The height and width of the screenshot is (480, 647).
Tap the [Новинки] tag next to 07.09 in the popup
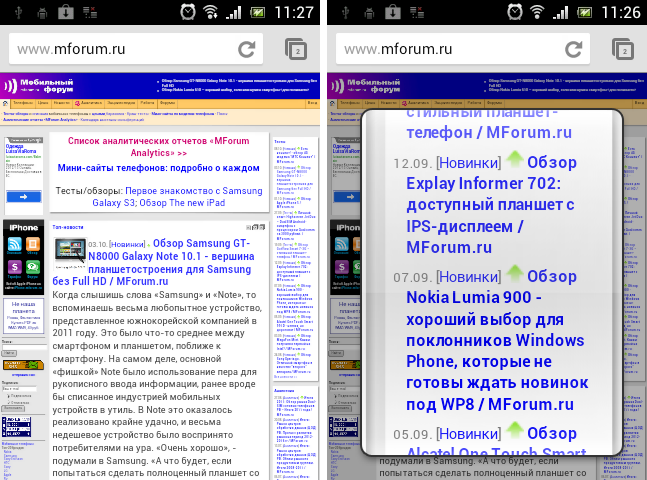click(x=468, y=277)
